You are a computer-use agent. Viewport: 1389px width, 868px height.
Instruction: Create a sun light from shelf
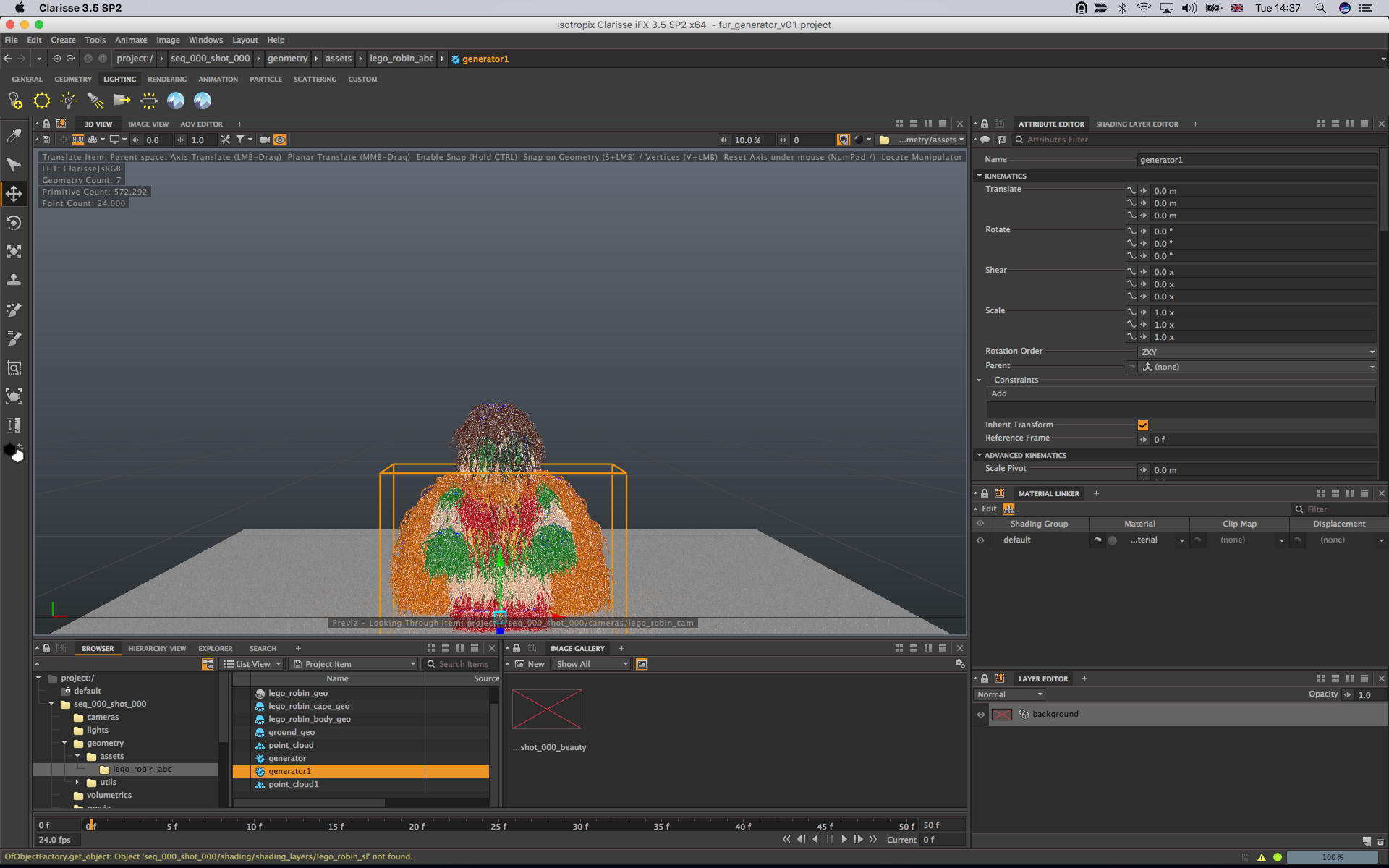pos(42,101)
